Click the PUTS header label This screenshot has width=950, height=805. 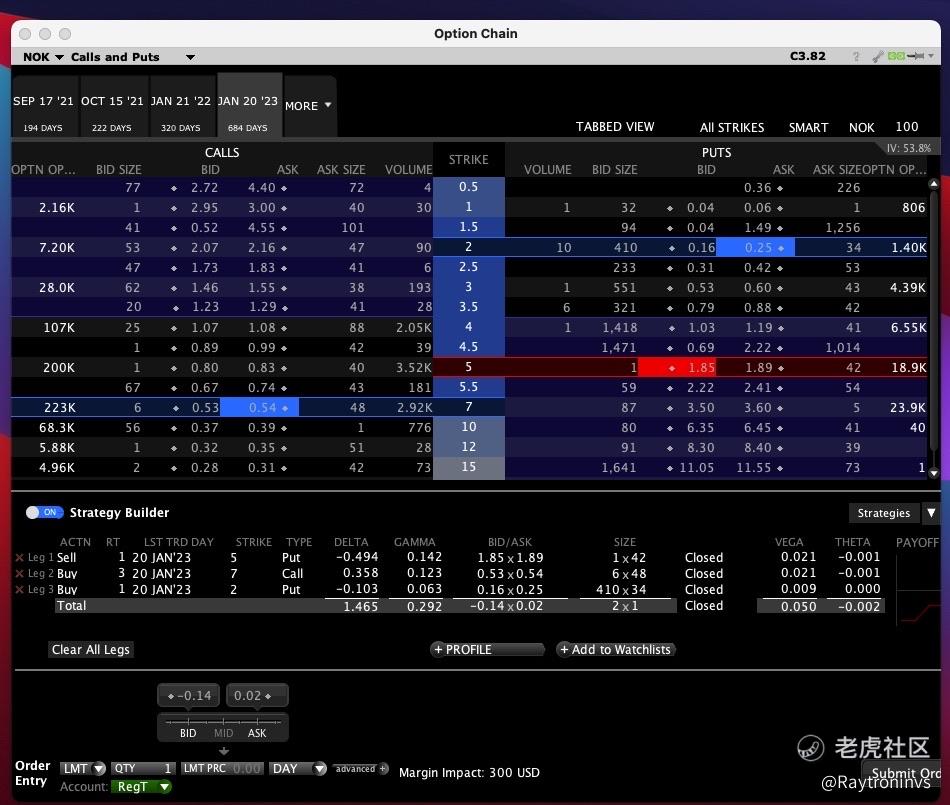click(716, 153)
